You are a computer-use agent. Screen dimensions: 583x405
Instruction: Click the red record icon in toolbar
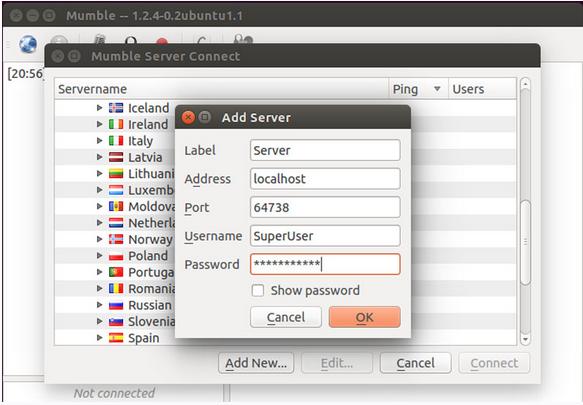click(x=162, y=41)
